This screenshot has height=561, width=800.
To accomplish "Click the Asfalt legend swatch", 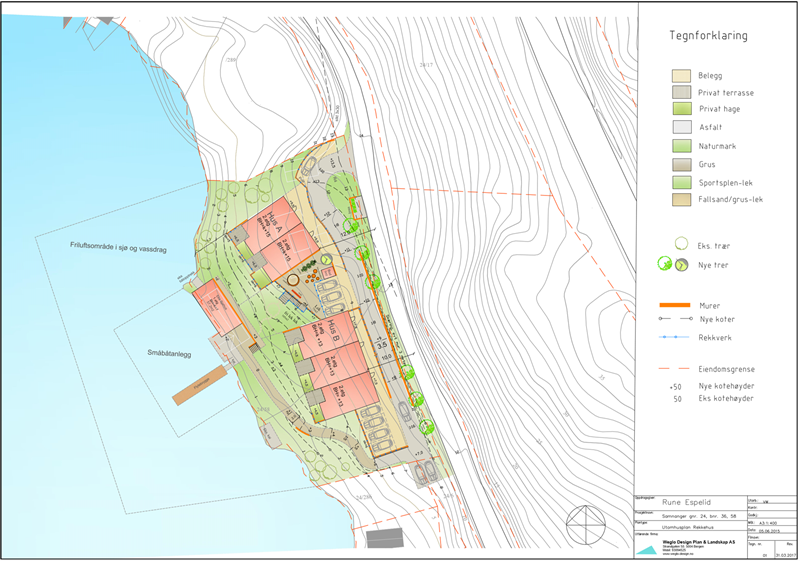I will coord(680,128).
